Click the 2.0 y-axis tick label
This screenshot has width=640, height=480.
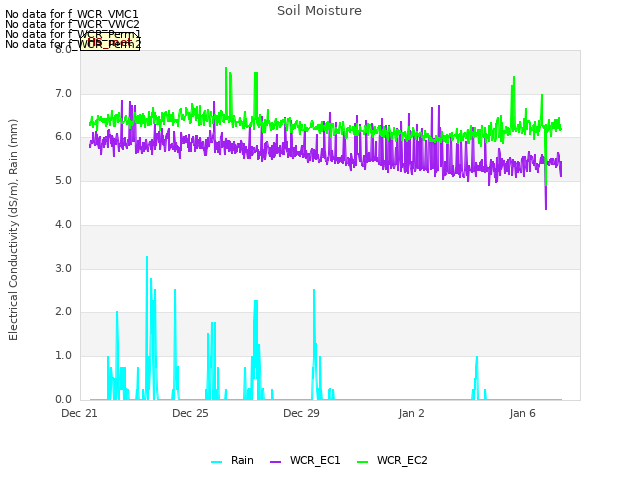(x=63, y=312)
